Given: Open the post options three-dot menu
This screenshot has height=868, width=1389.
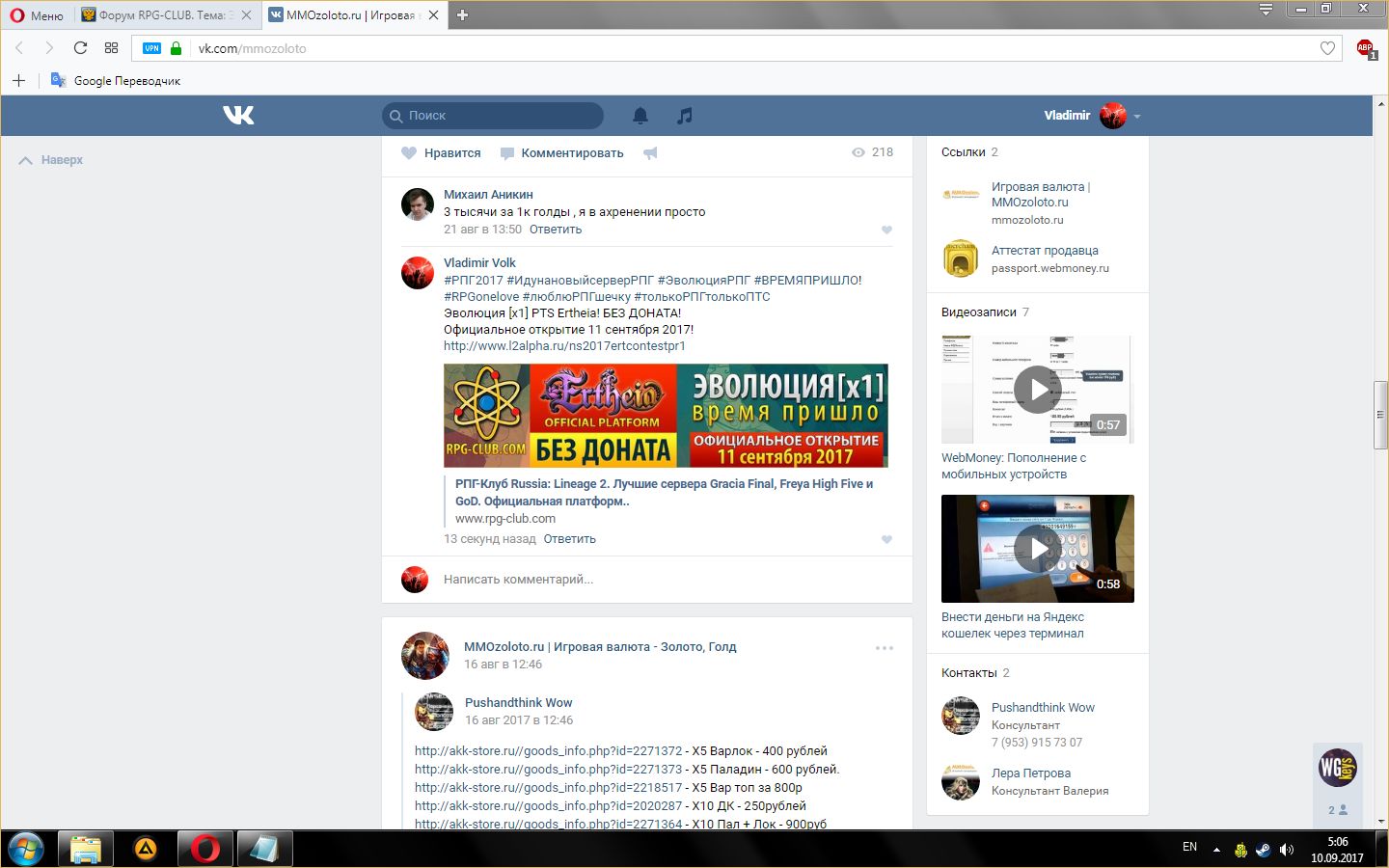Looking at the screenshot, I should click(885, 648).
